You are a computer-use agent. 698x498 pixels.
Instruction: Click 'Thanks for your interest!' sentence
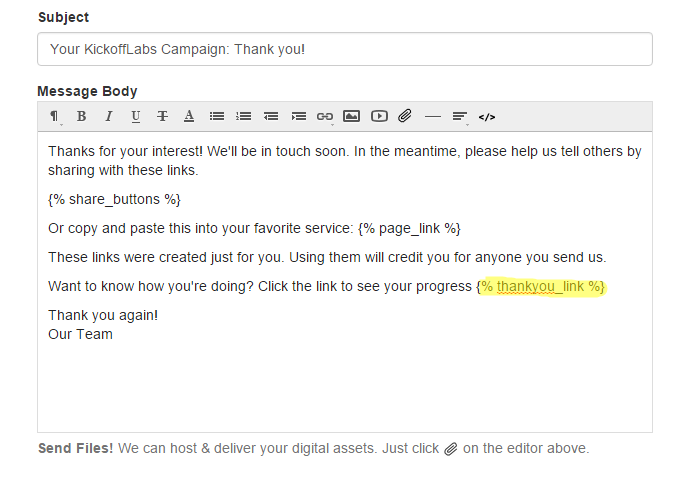tap(126, 151)
